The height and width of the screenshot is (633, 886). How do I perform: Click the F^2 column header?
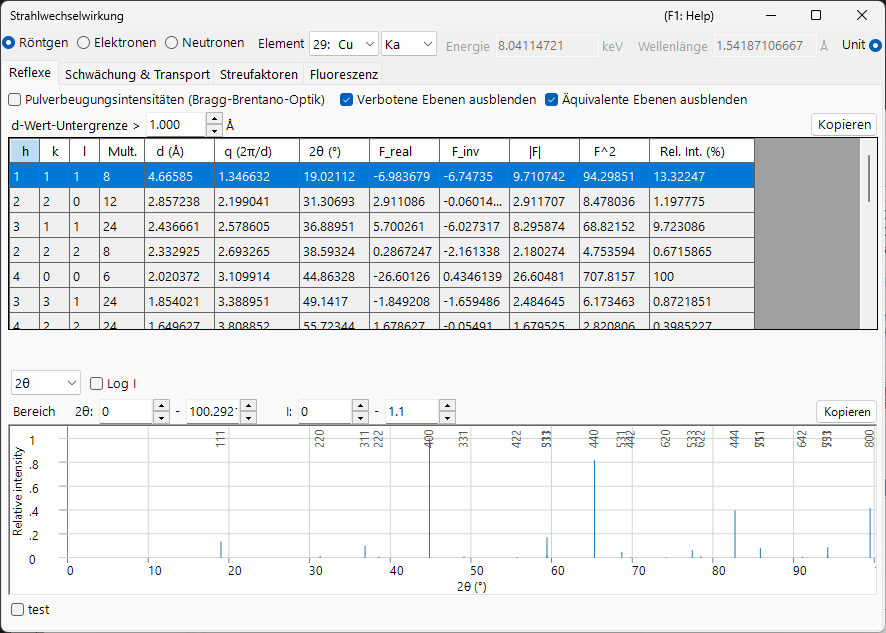614,151
